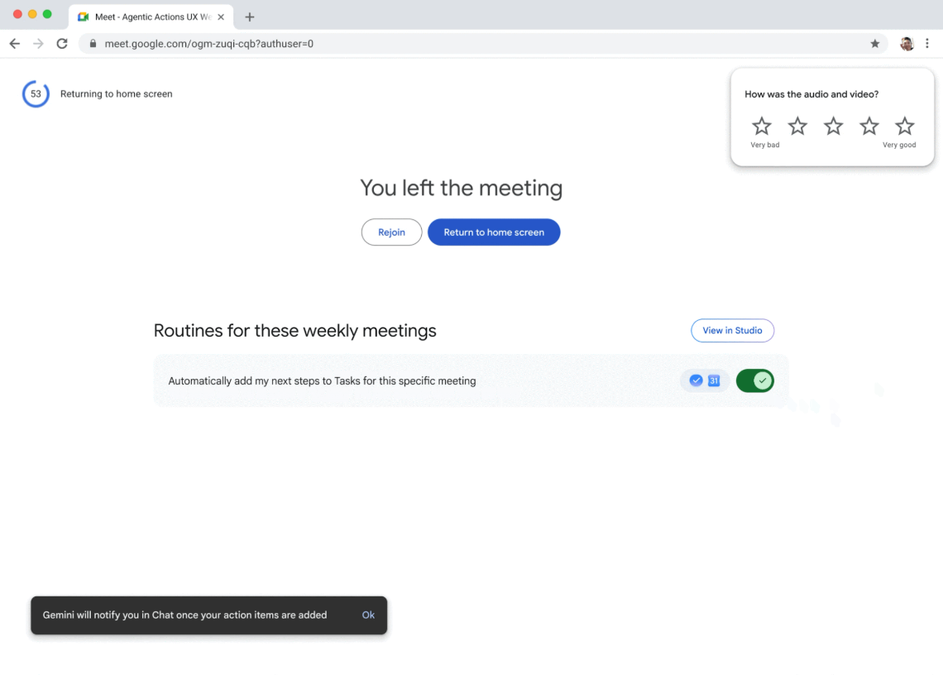Viewport: 943px width, 675px height.
Task: Open a new browser tab
Action: click(x=250, y=17)
